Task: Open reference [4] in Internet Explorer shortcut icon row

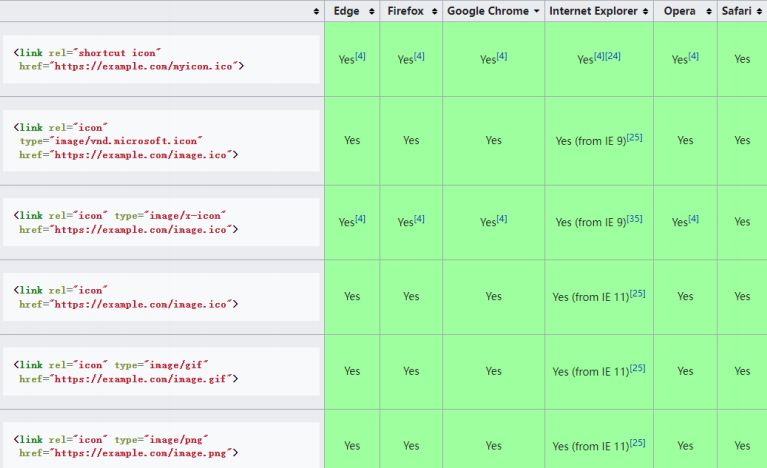Action: (x=599, y=56)
